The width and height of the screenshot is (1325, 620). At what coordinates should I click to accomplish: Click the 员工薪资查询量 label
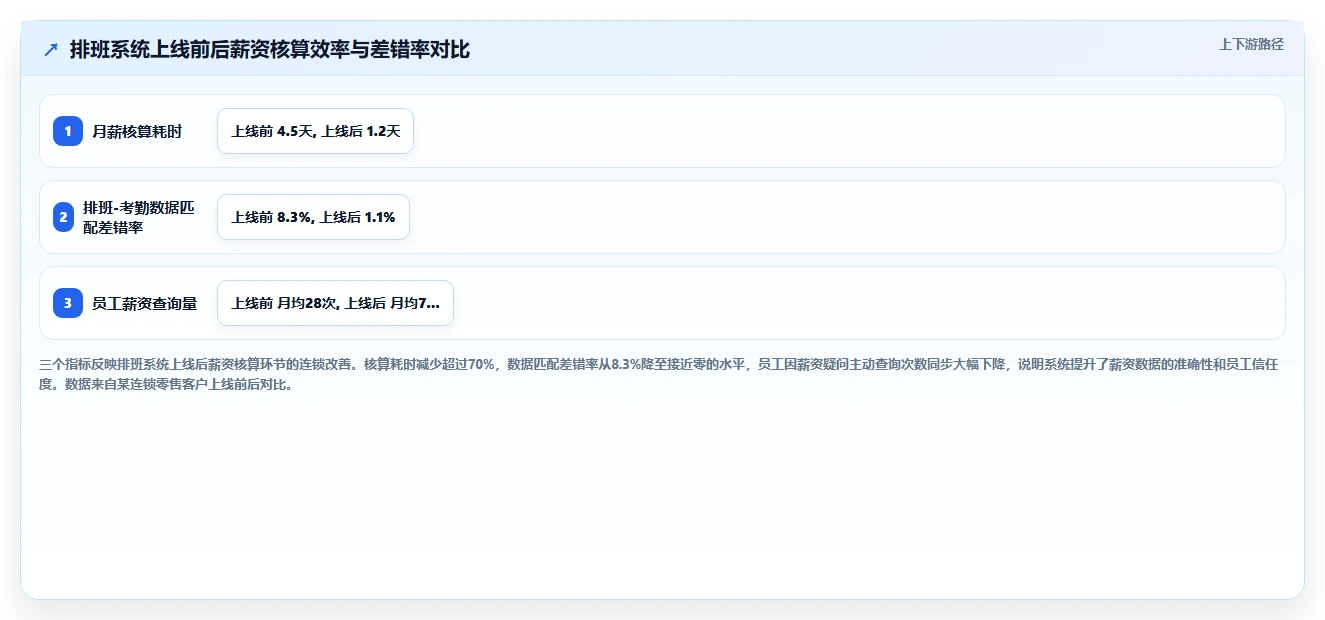144,303
